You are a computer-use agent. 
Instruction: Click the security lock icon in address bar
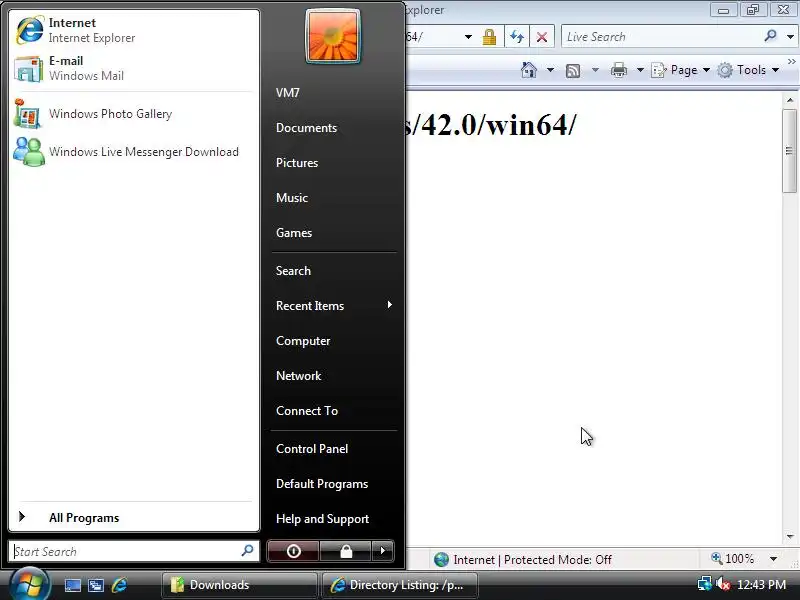(489, 37)
